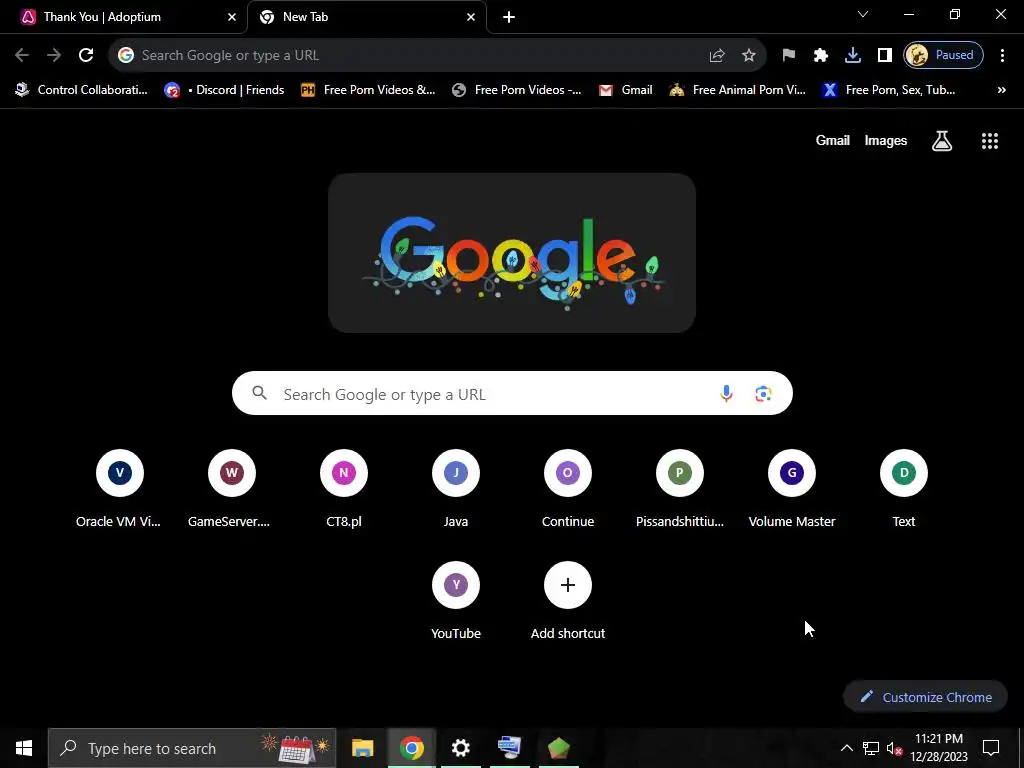The height and width of the screenshot is (768, 1024).
Task: Open Chrome's three-dot menu
Action: (1002, 56)
